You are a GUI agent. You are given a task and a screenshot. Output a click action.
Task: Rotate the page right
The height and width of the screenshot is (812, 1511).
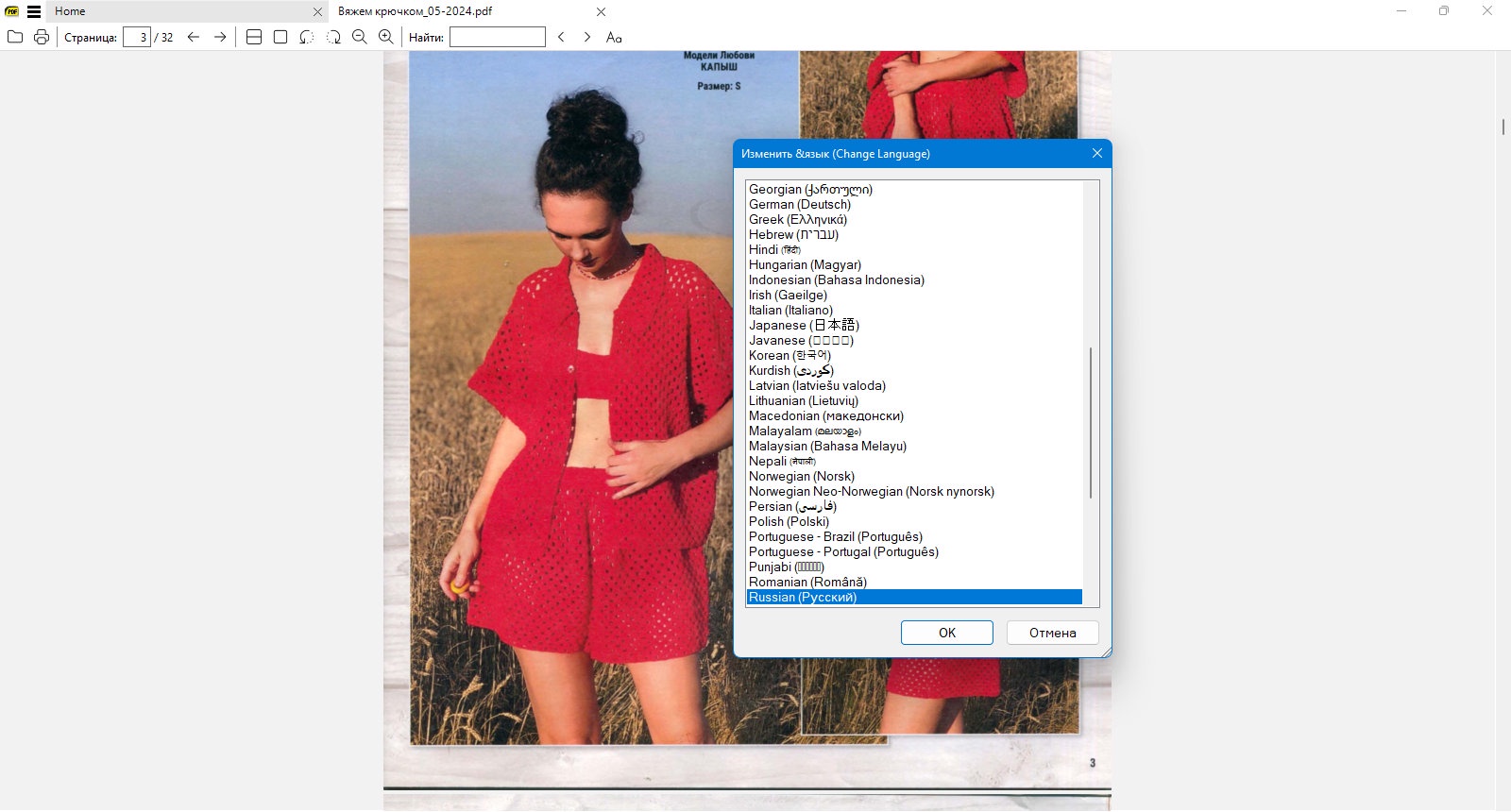[x=333, y=37]
